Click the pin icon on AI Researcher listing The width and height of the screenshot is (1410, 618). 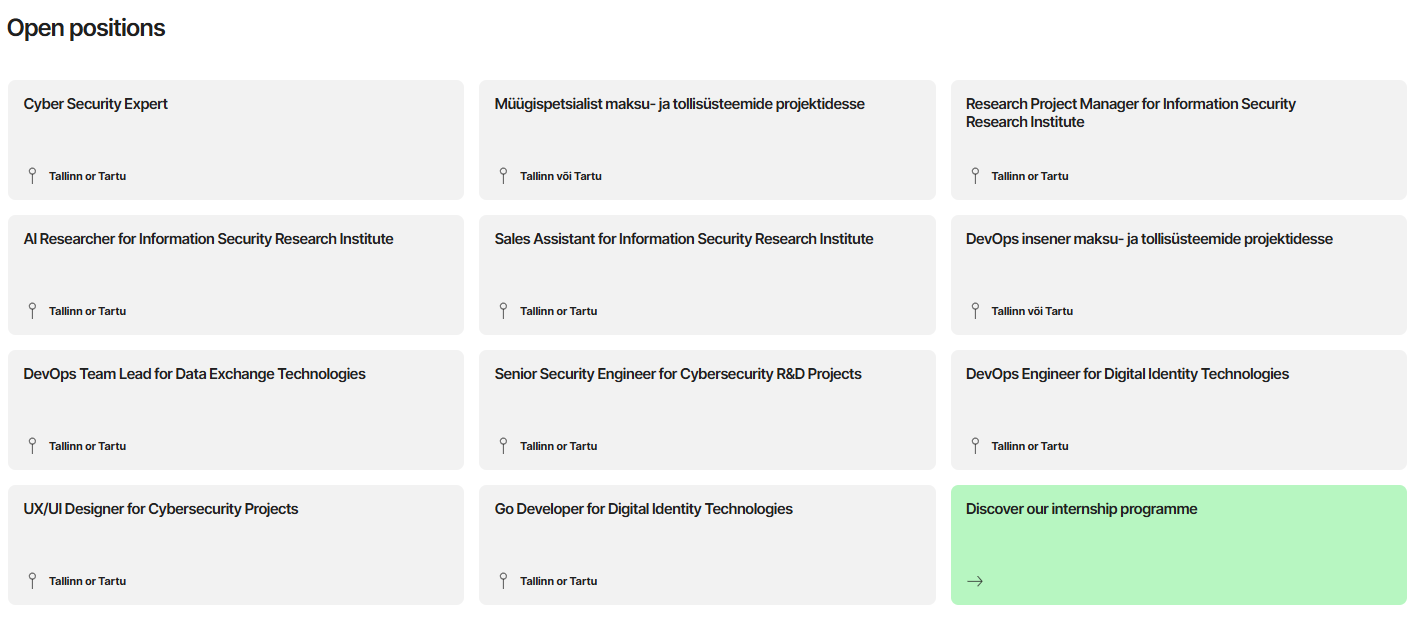[x=33, y=310]
